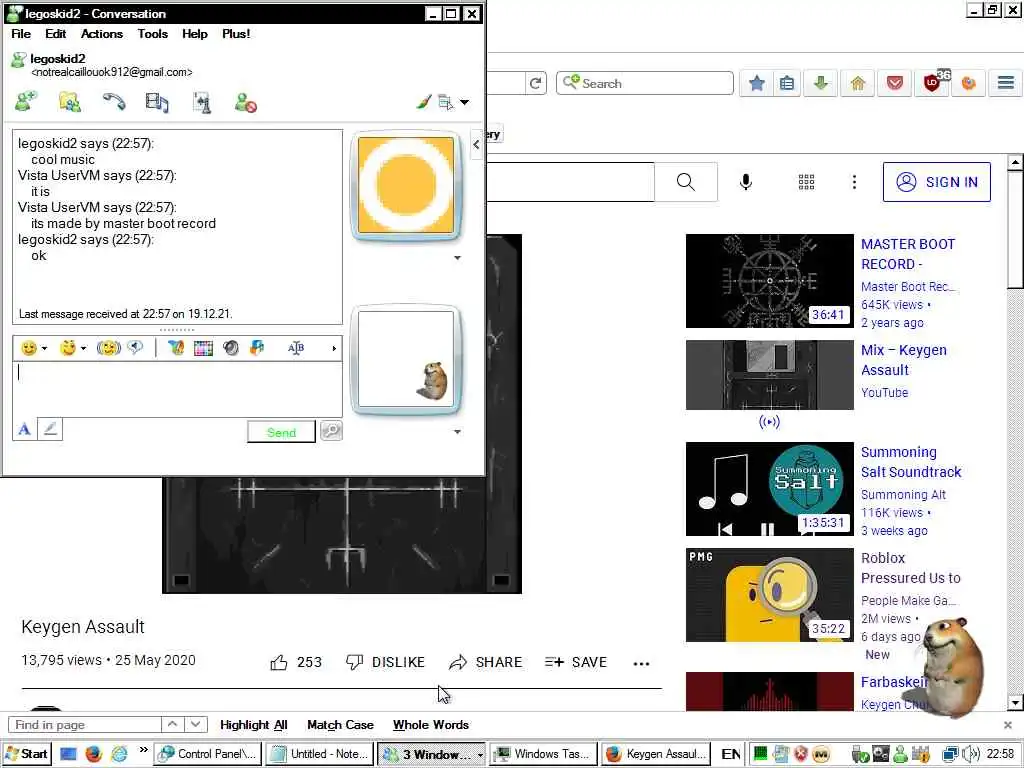Image resolution: width=1024 pixels, height=768 pixels.
Task: Toggle Highlight All in find bar
Action: pyautogui.click(x=253, y=725)
